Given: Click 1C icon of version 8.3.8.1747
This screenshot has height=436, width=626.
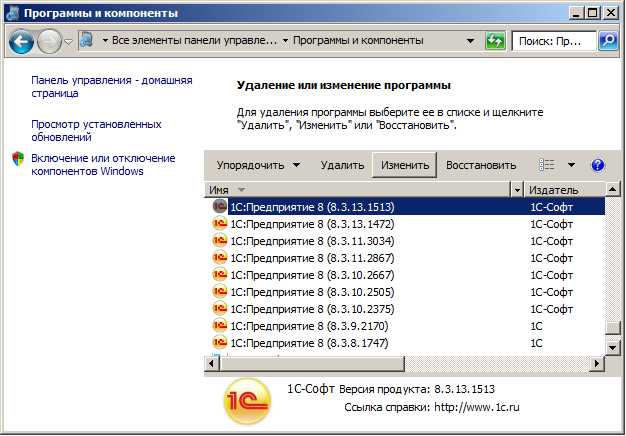Looking at the screenshot, I should (220, 342).
